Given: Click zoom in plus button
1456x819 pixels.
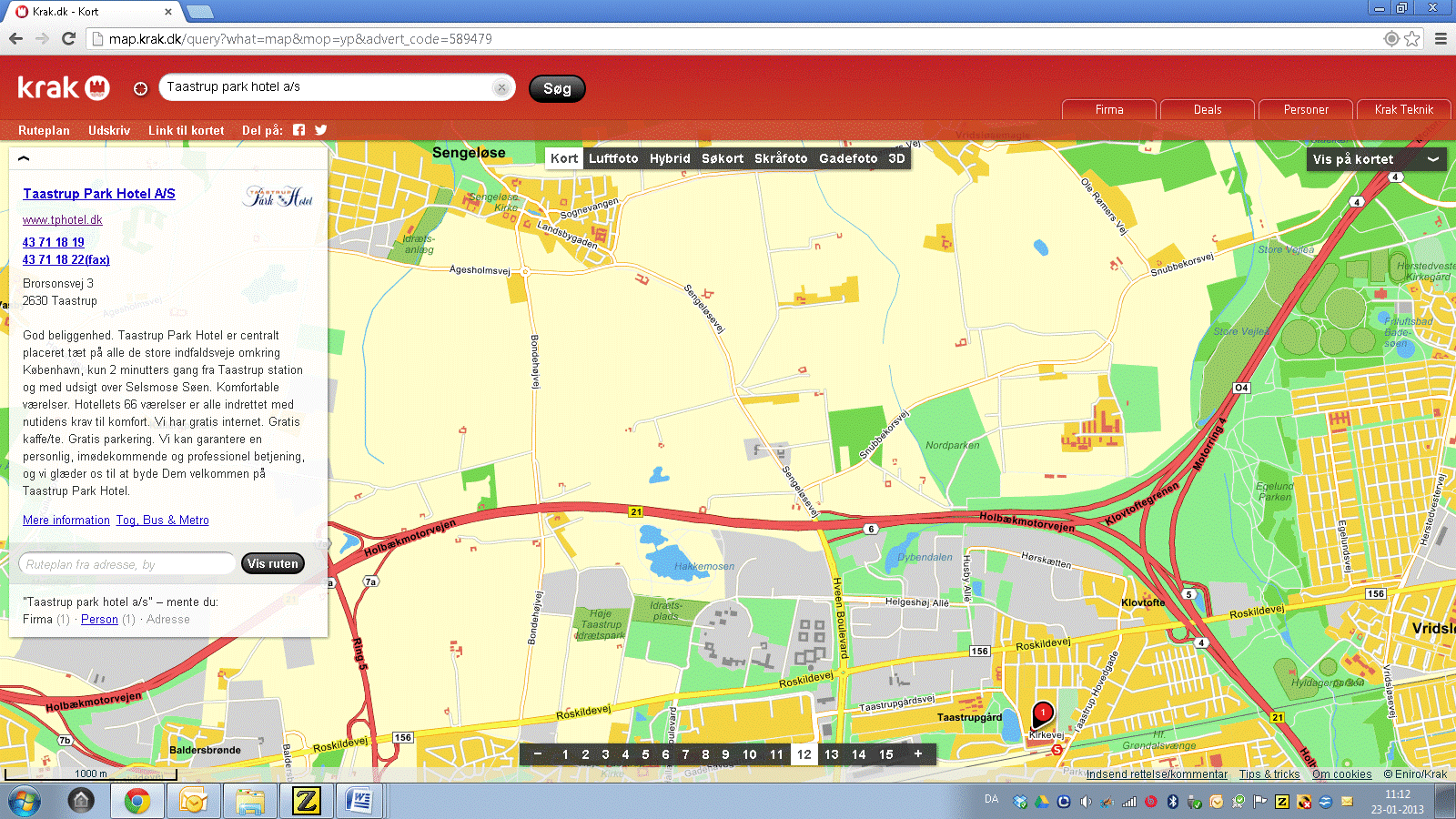Looking at the screenshot, I should click(x=918, y=753).
